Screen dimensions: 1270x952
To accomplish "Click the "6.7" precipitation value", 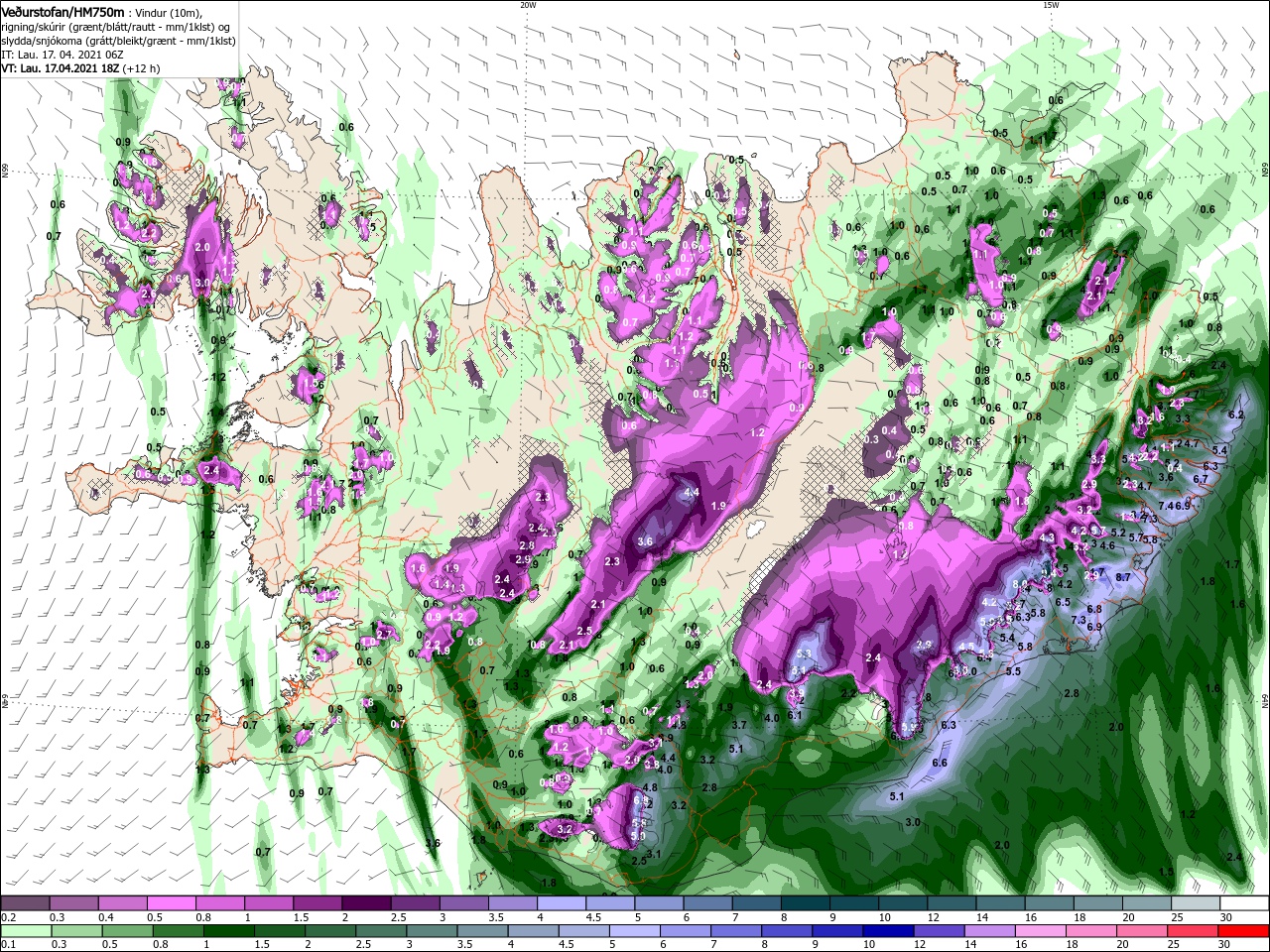I will [1200, 479].
